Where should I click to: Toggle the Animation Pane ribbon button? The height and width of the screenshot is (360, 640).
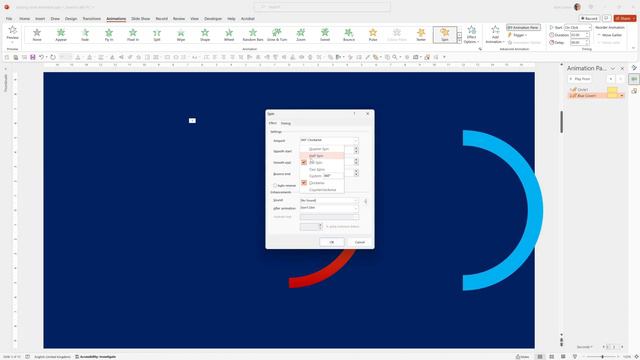pos(523,27)
